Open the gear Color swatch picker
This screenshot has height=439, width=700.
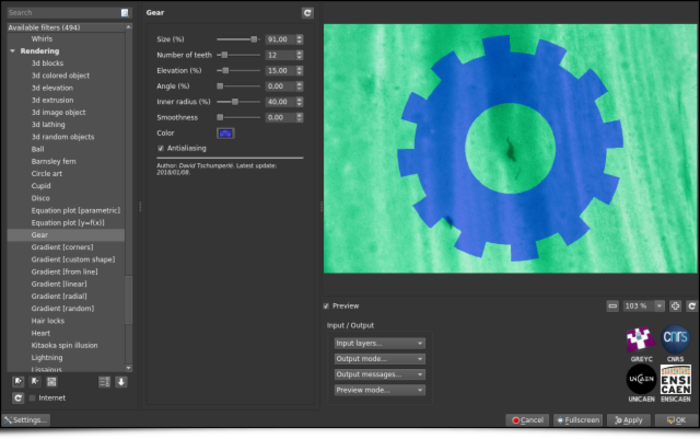[x=225, y=132]
